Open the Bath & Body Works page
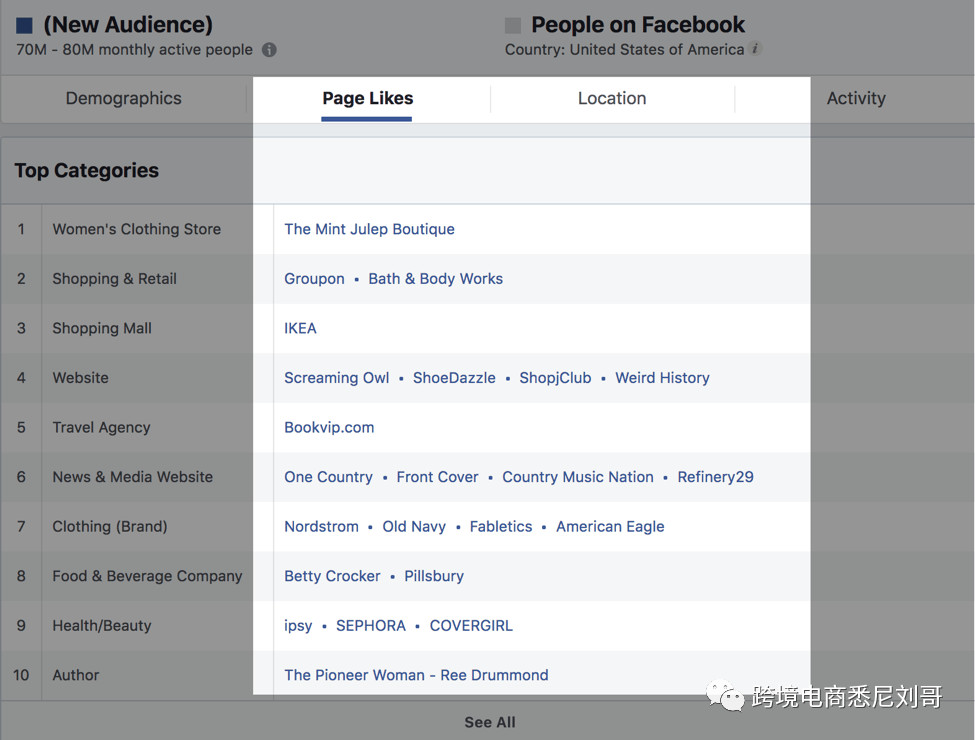Image resolution: width=975 pixels, height=740 pixels. pyautogui.click(x=435, y=278)
